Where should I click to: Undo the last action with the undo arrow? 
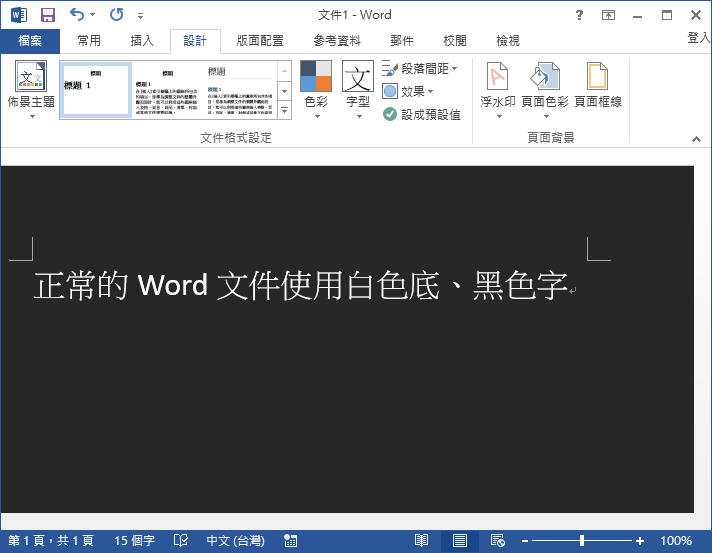tap(77, 15)
